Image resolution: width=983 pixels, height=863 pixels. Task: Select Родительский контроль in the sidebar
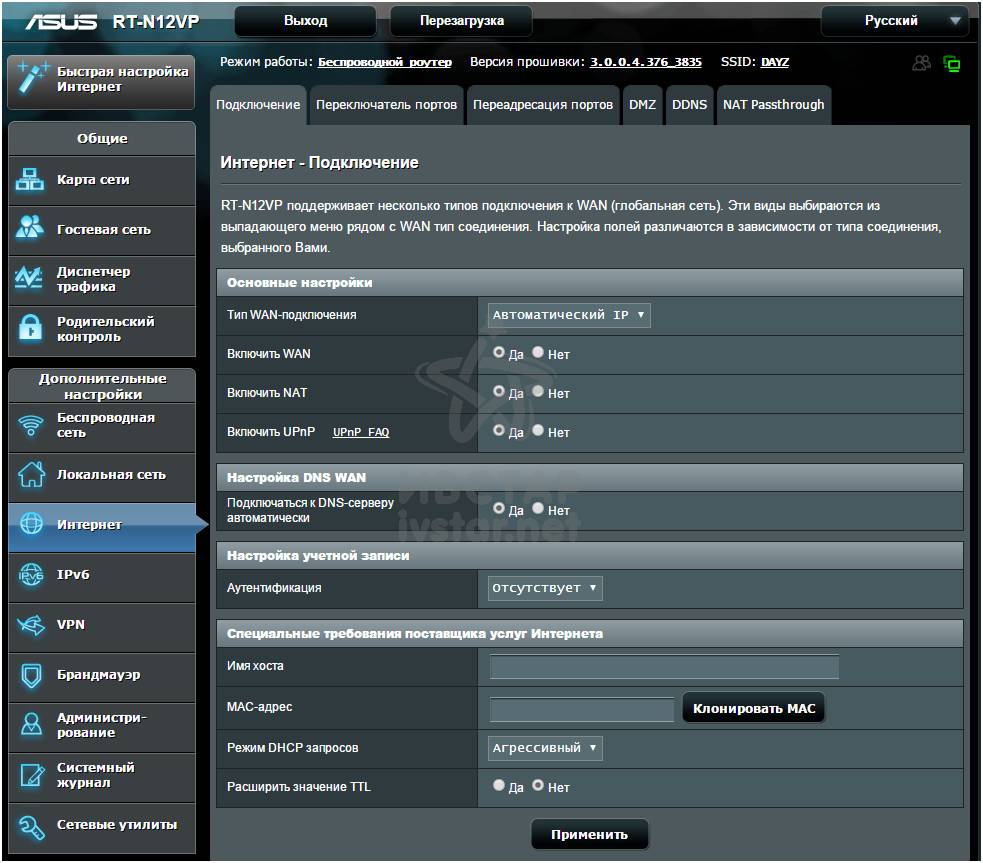coord(102,330)
